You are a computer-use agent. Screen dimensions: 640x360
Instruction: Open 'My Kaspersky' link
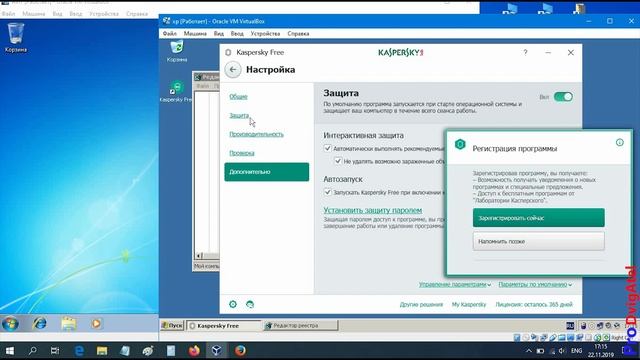(469, 304)
